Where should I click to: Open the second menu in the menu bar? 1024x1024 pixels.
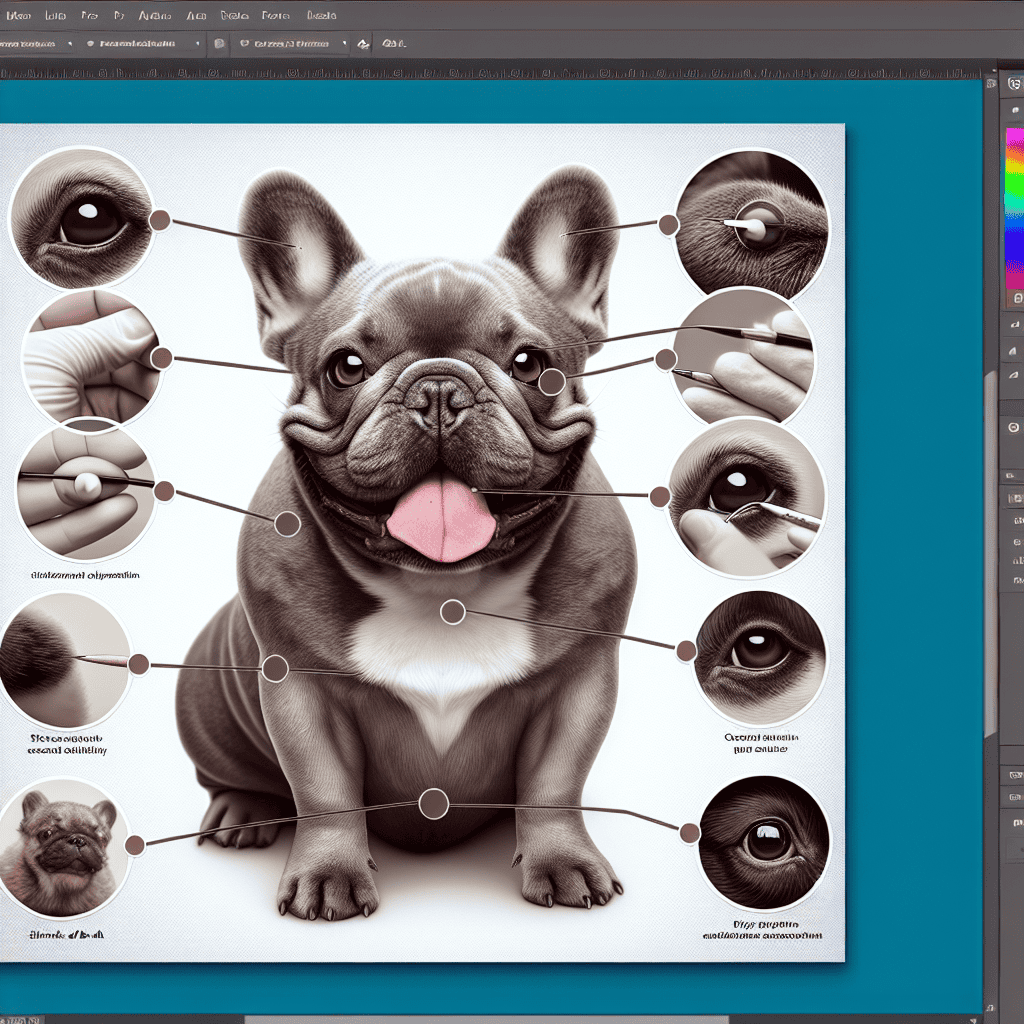point(57,16)
